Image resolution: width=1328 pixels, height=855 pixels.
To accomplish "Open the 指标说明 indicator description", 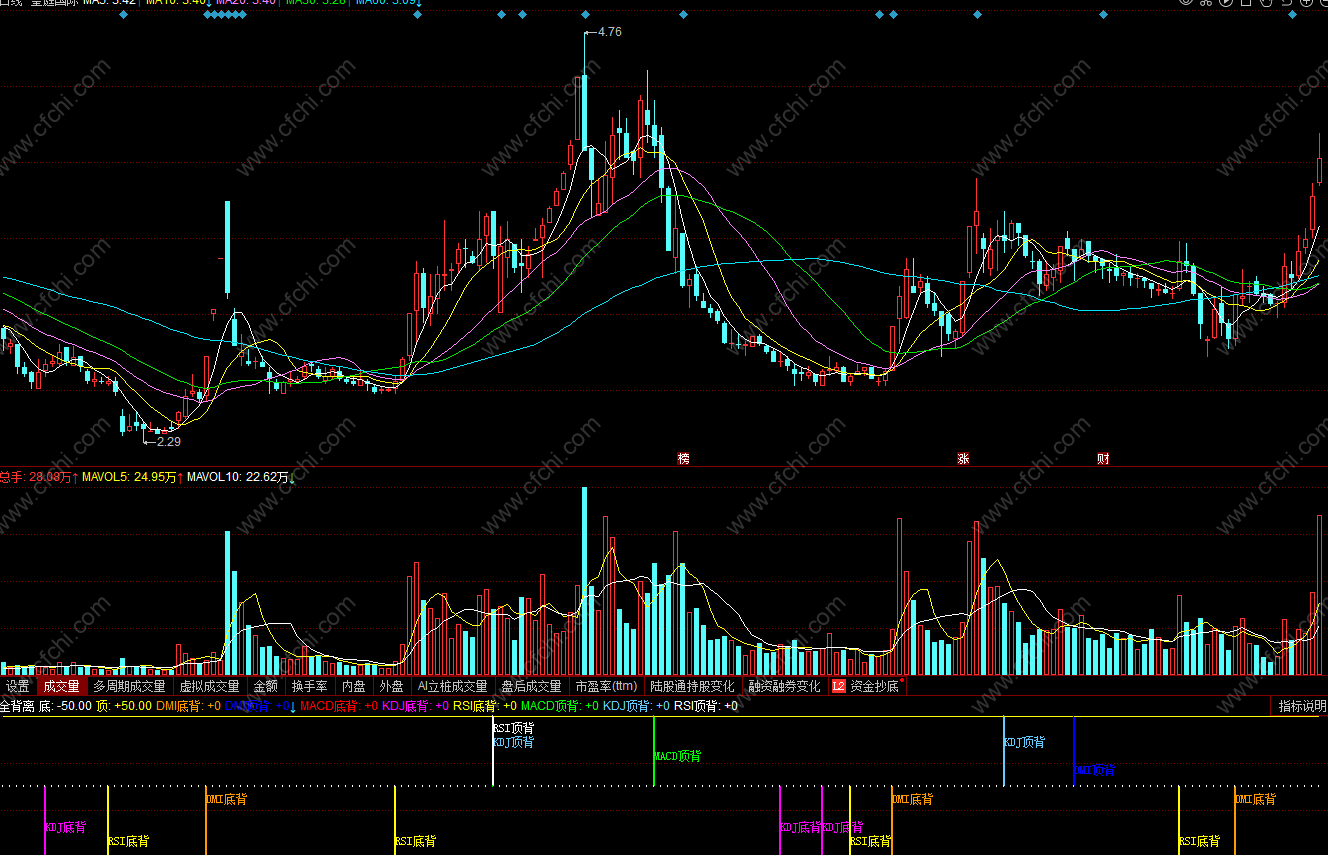I will 1301,706.
